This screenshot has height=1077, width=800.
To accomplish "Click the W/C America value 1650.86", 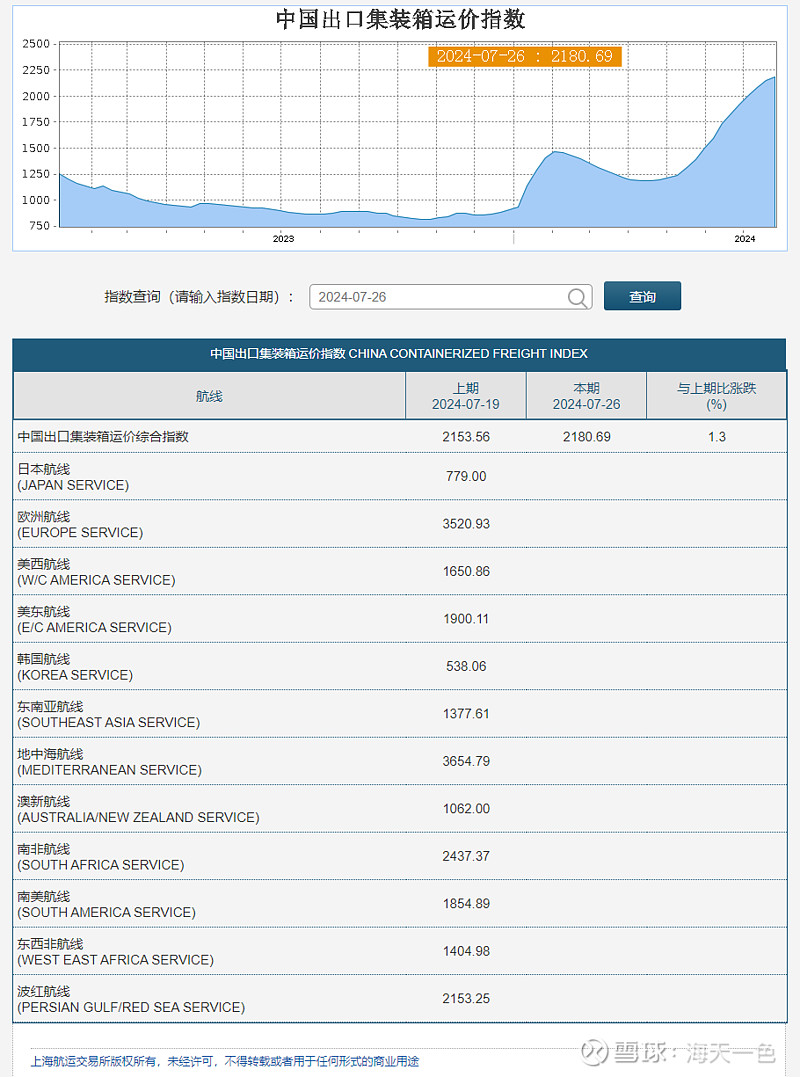I will point(466,571).
